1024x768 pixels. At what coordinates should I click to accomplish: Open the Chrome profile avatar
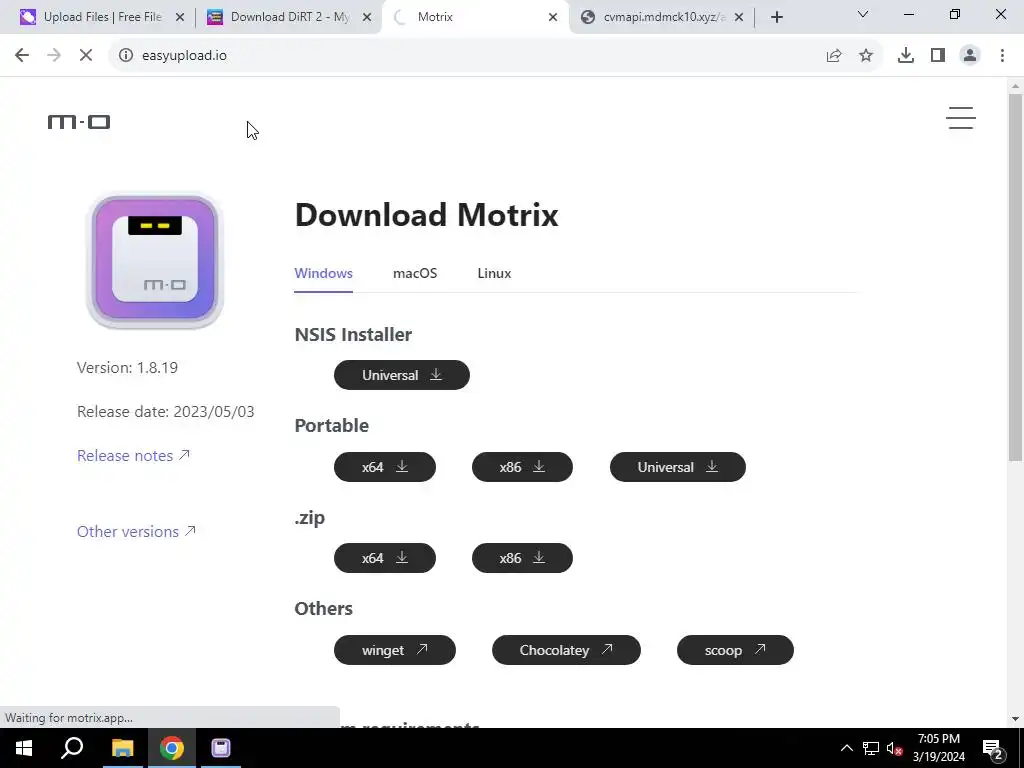click(970, 55)
